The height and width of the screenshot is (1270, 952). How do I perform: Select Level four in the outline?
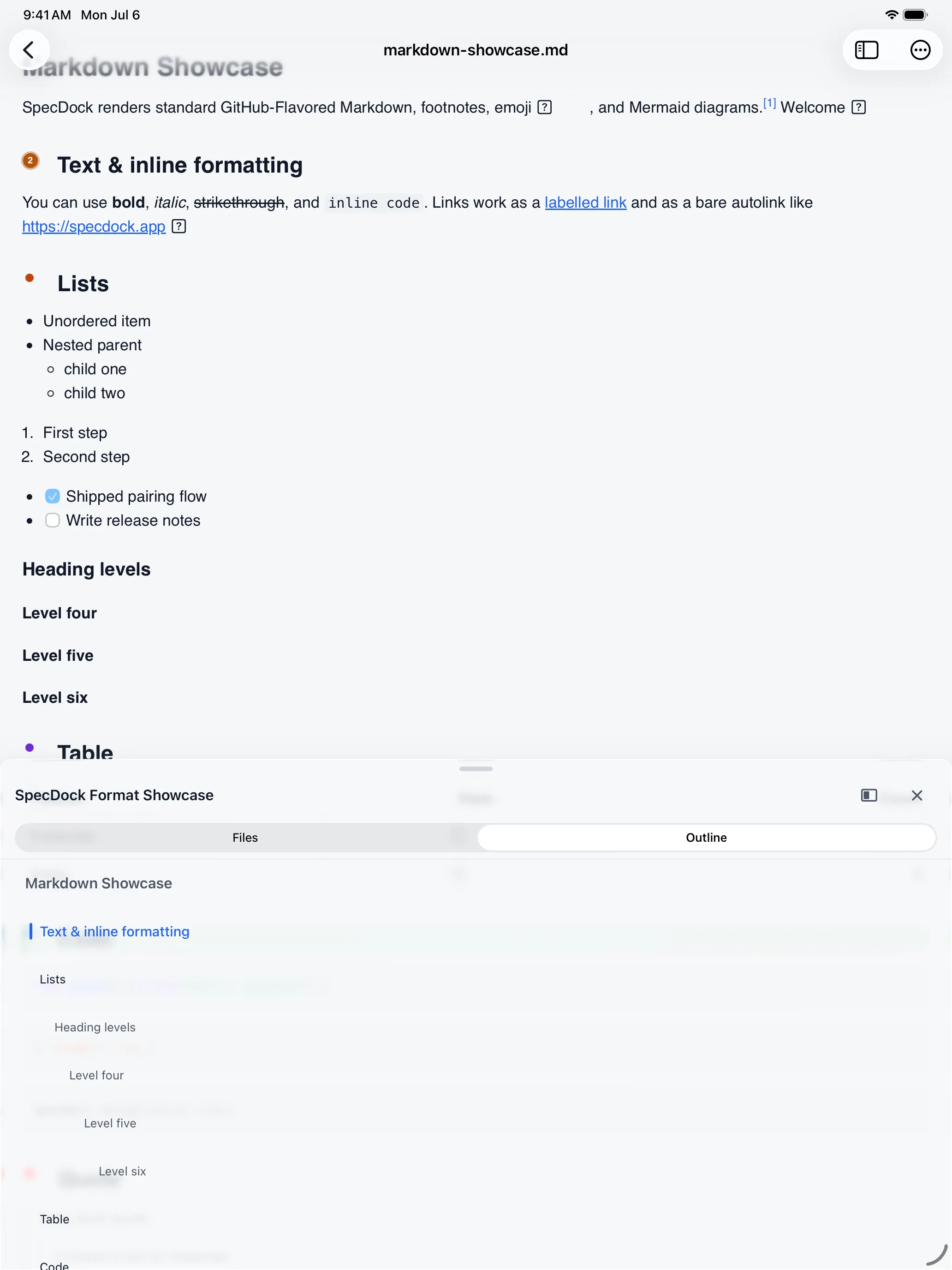(96, 1075)
